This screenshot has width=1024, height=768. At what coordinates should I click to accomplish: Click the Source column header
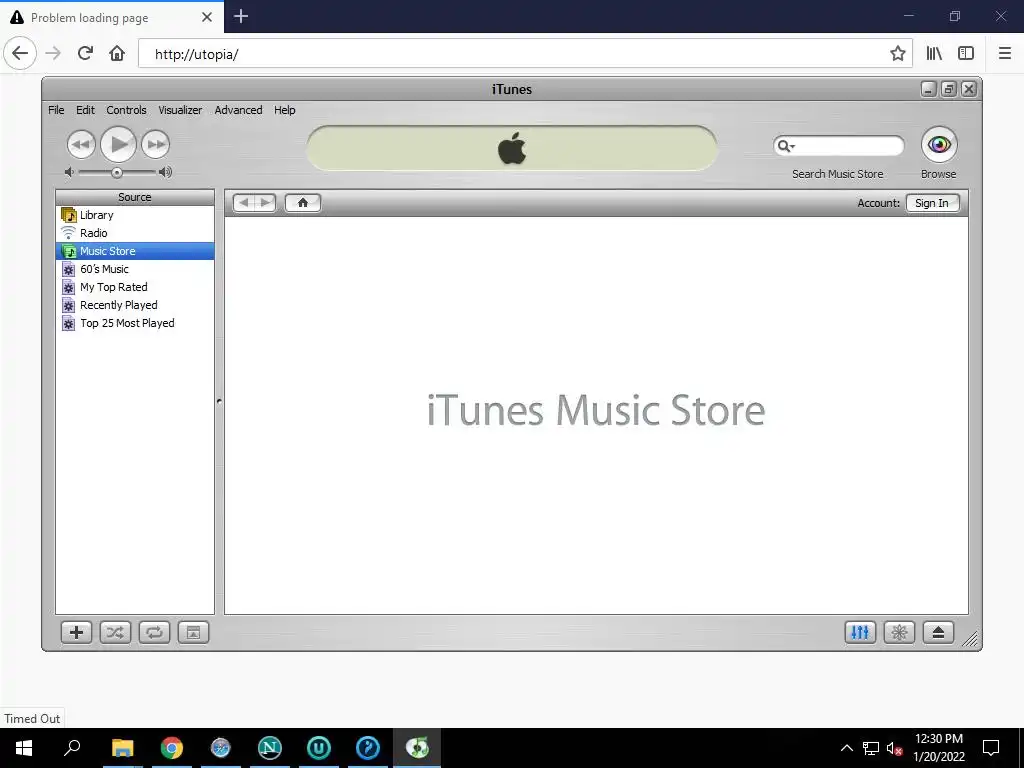coord(135,197)
